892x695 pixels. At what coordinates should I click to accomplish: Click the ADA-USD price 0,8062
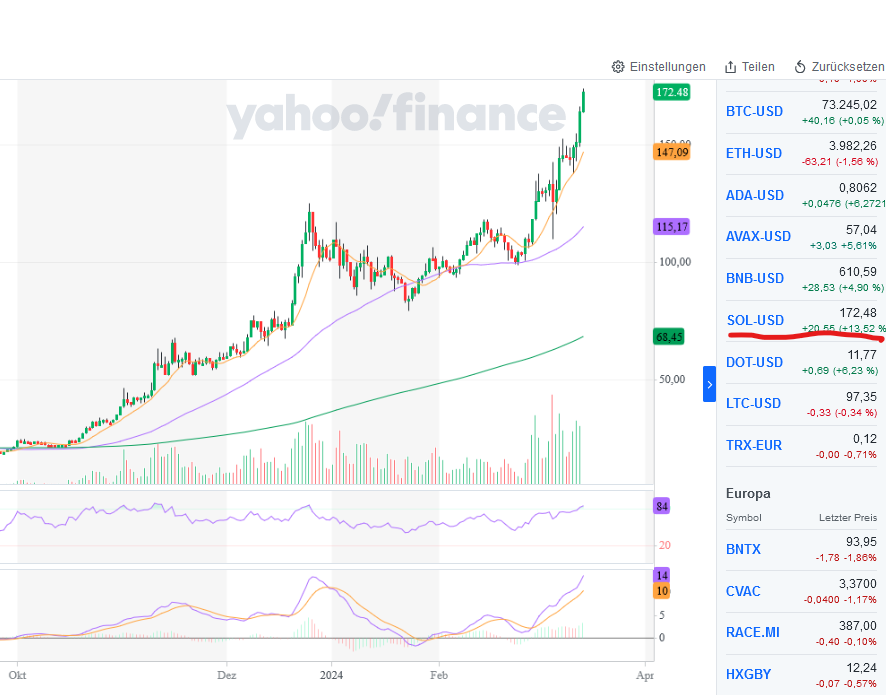click(858, 188)
